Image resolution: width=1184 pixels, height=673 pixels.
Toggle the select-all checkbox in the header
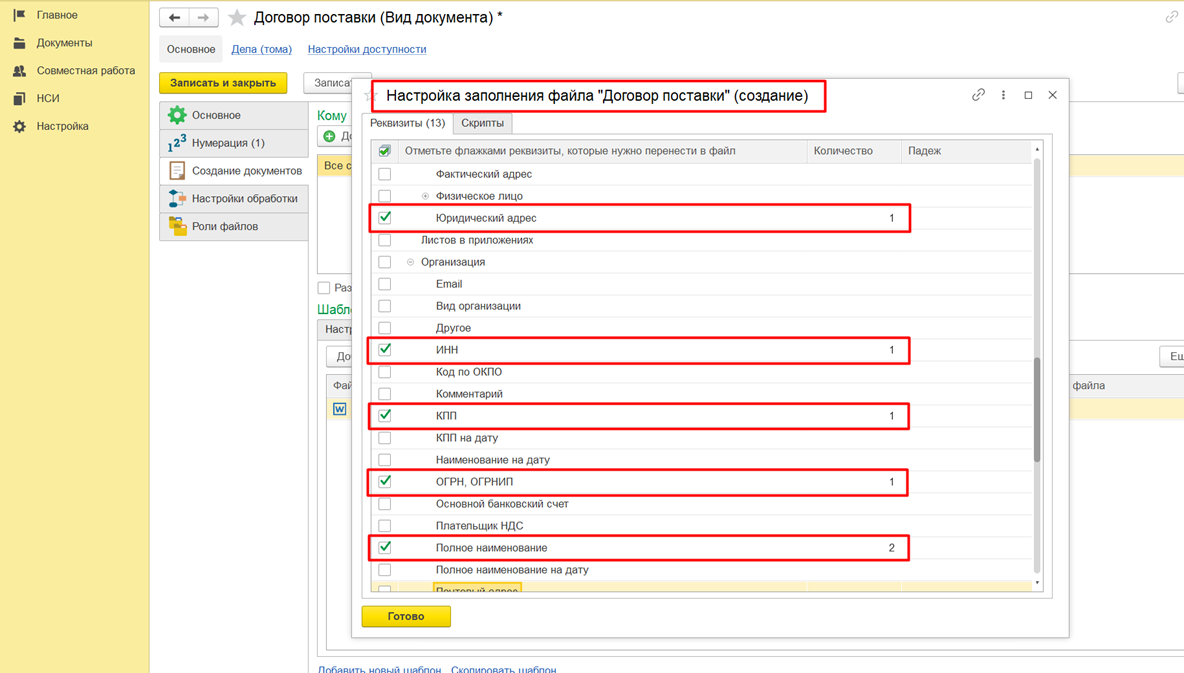(384, 151)
